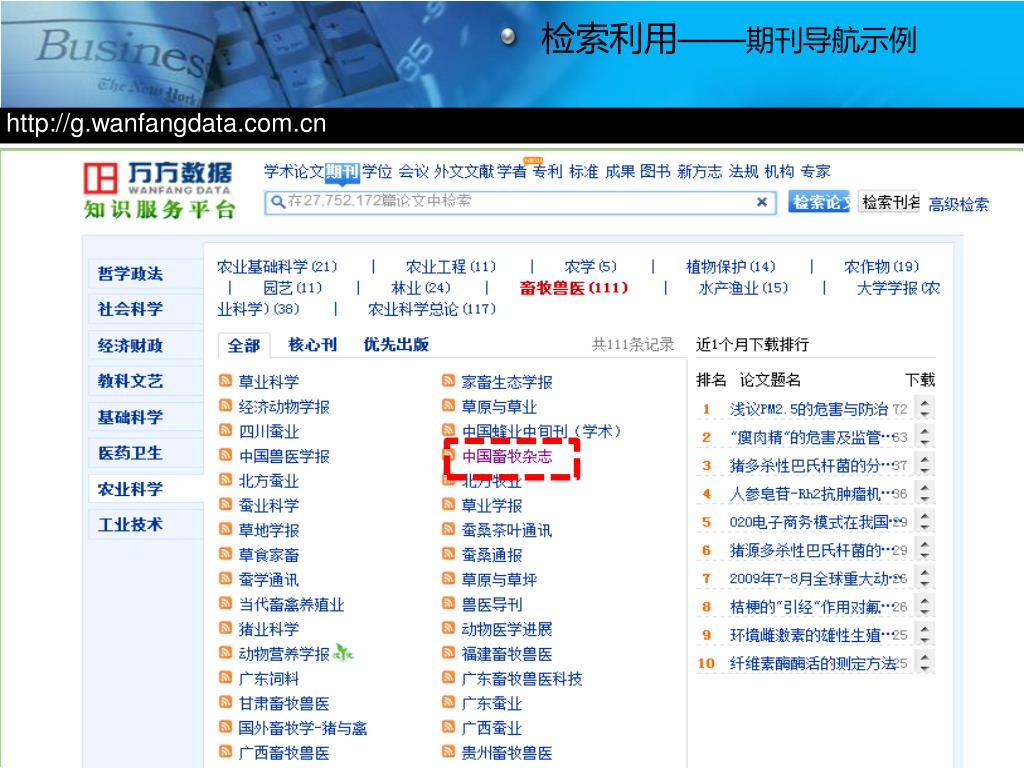Open the 广东畜牧兽医科技 journal link
The width and height of the screenshot is (1024, 768).
pos(522,679)
